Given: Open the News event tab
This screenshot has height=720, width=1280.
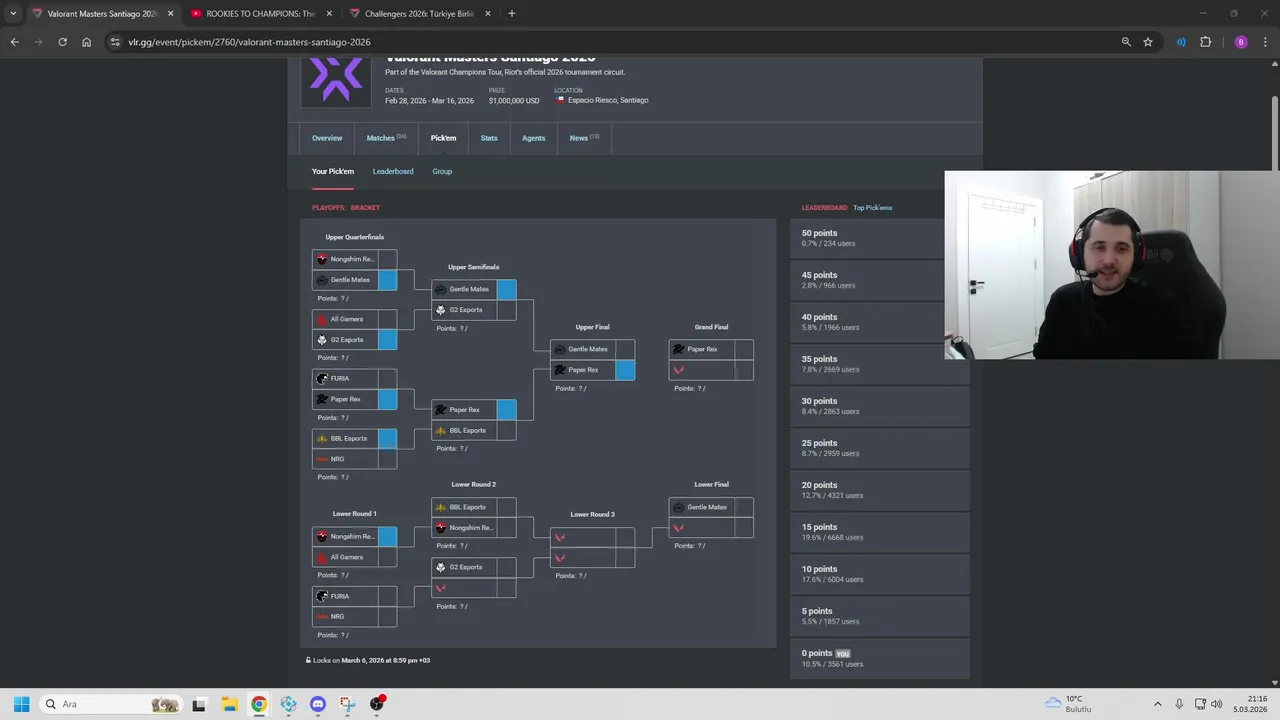Looking at the screenshot, I should [584, 138].
